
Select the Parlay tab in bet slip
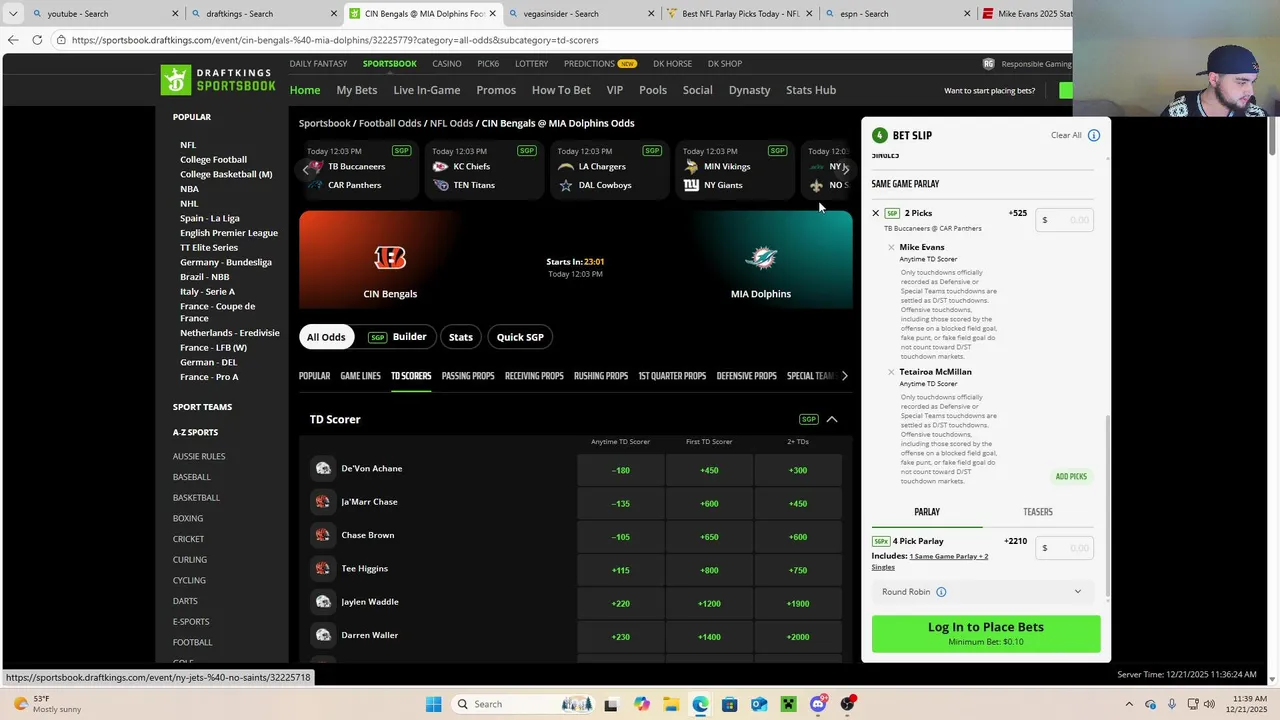pyautogui.click(x=927, y=512)
